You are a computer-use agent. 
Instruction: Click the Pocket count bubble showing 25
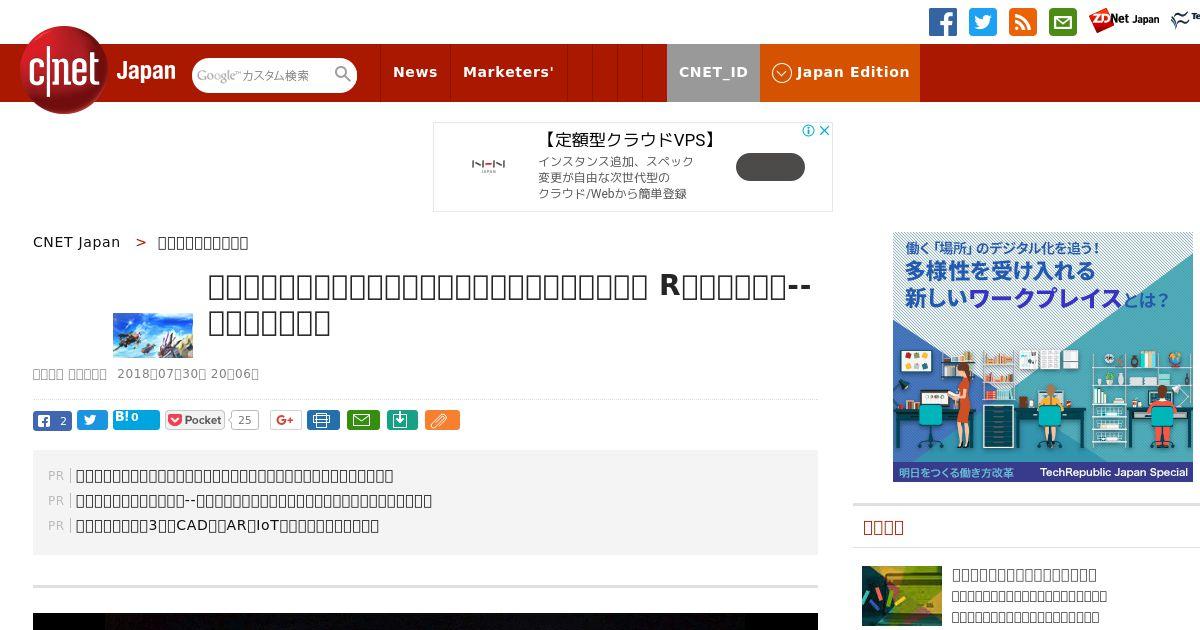tap(245, 420)
